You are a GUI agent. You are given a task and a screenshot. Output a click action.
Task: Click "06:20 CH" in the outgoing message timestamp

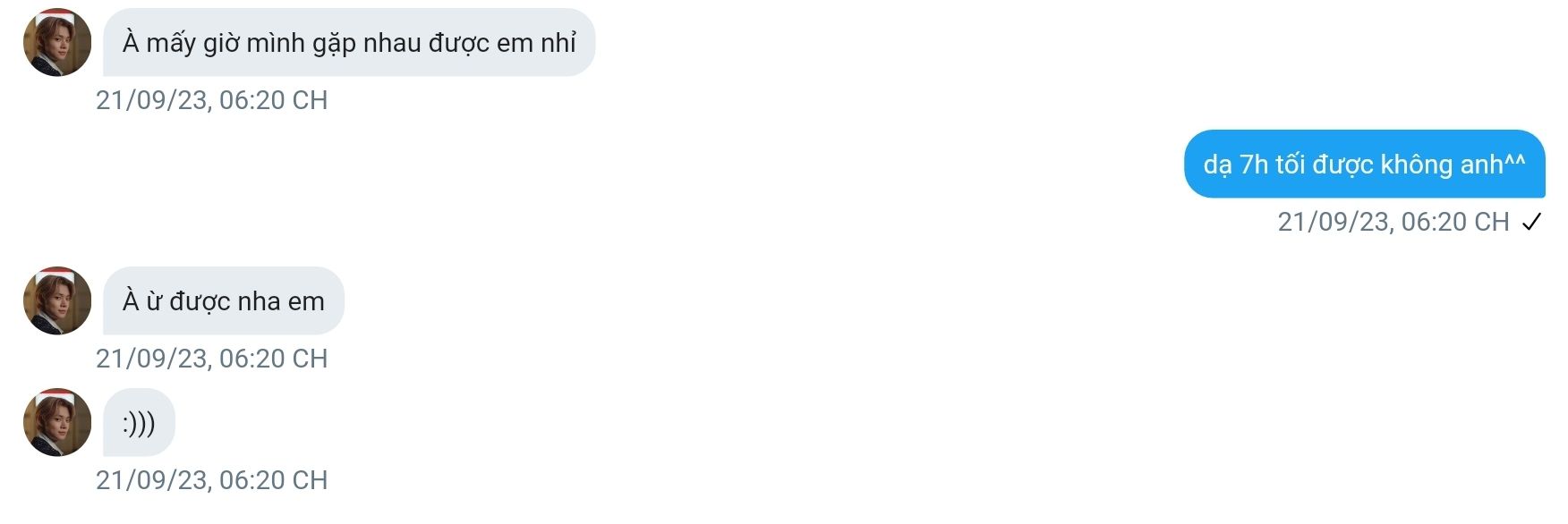click(x=1455, y=222)
